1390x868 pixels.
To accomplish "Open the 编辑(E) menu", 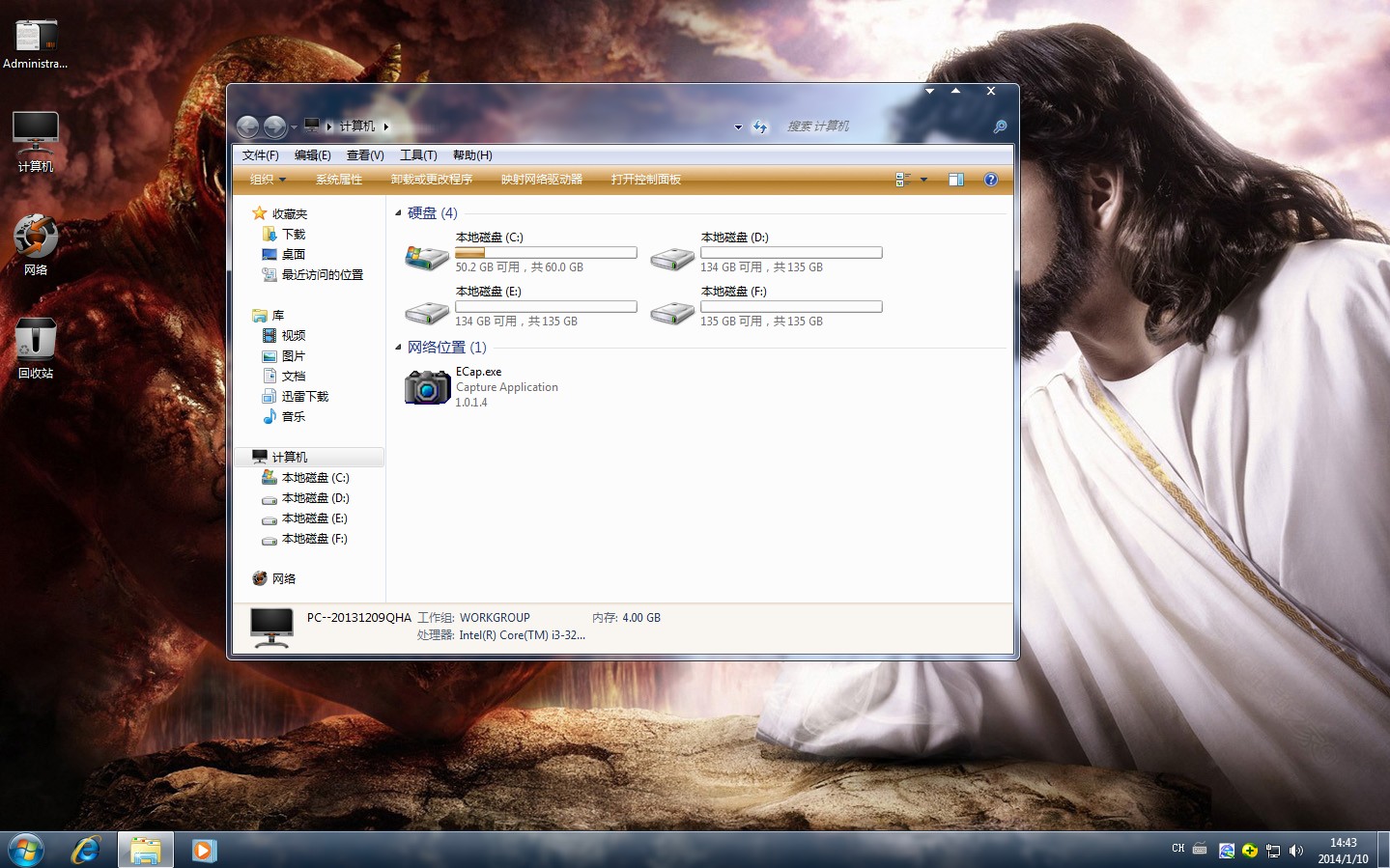I will 313,155.
